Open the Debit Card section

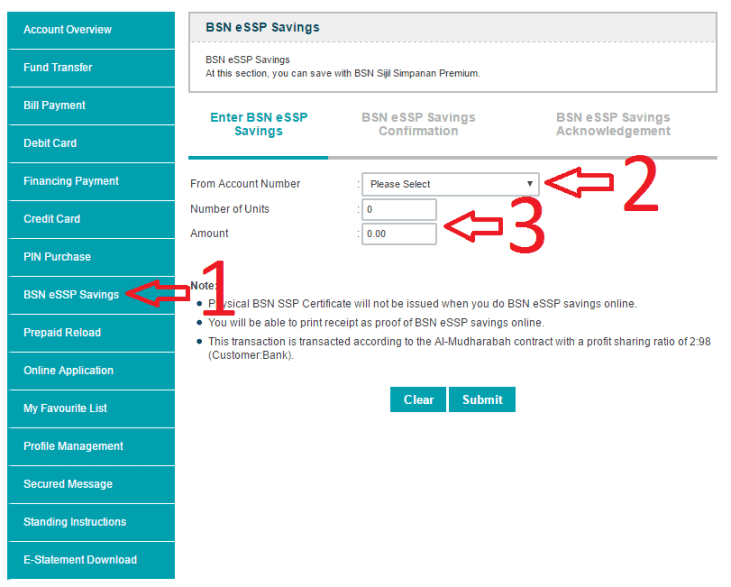[91, 144]
